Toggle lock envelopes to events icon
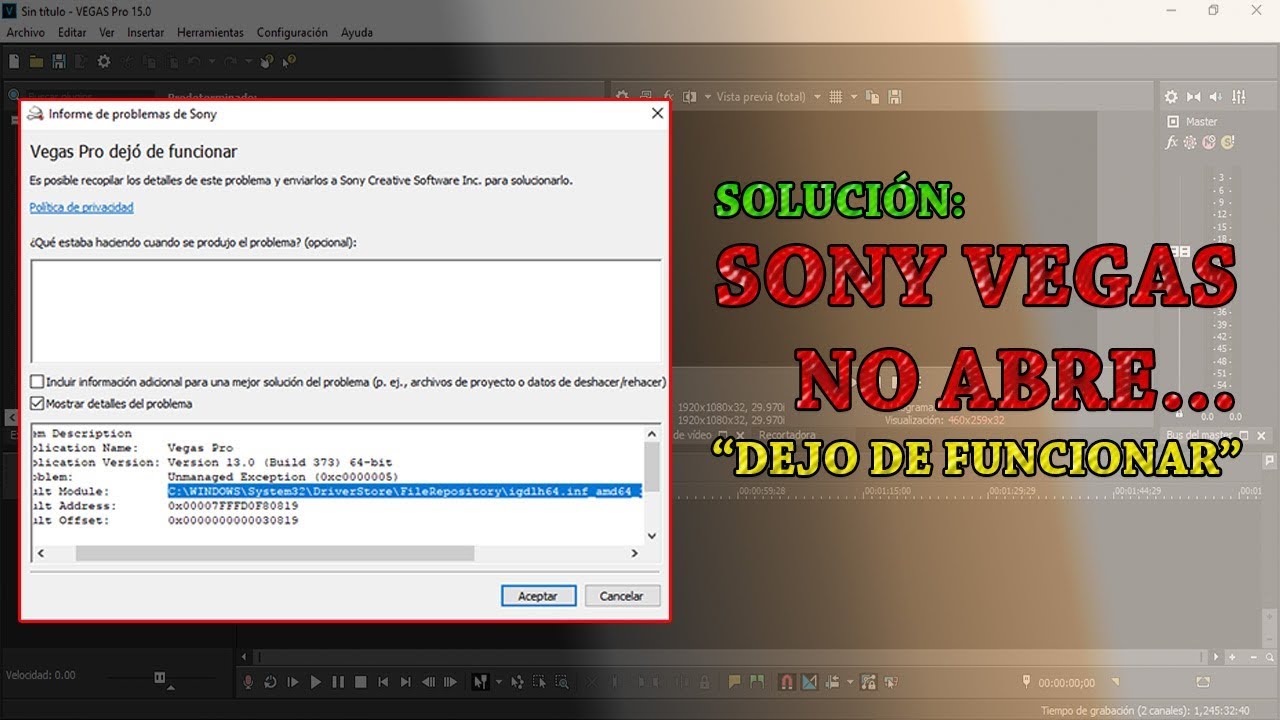The width and height of the screenshot is (1280, 720). [866, 682]
